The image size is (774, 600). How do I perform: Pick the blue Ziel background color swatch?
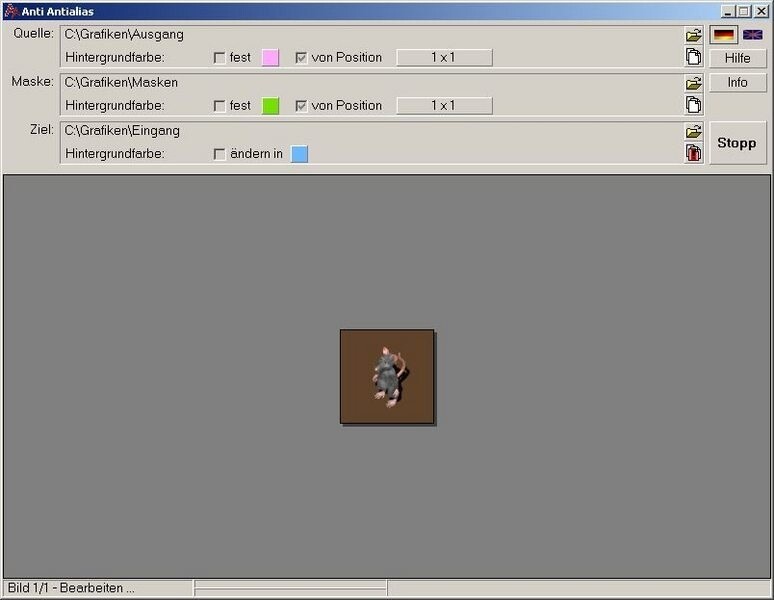(299, 154)
